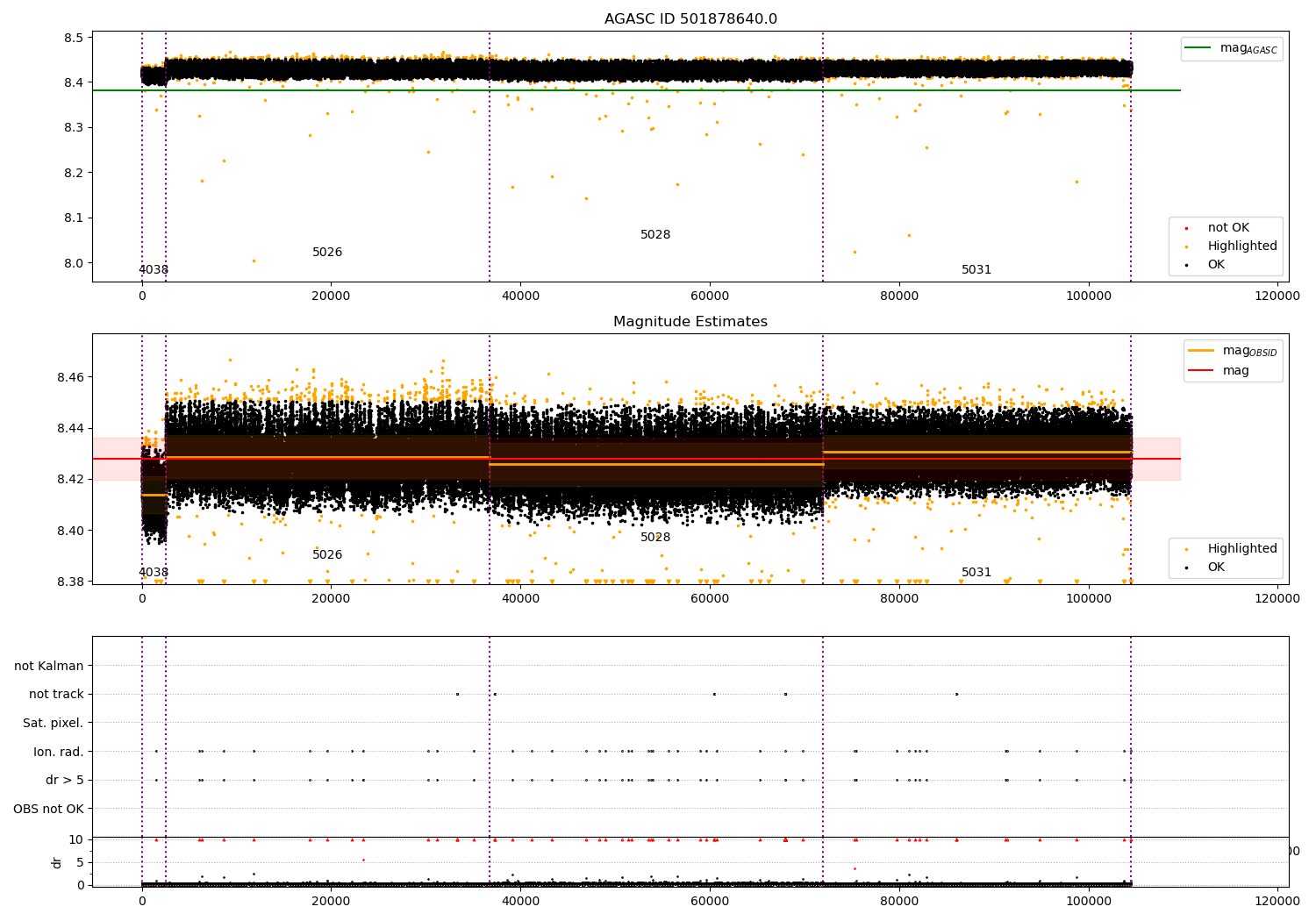This screenshot has width=1316, height=921.
Task: Click the 8.40 y-axis tick of the middle plot
Action: (70, 531)
